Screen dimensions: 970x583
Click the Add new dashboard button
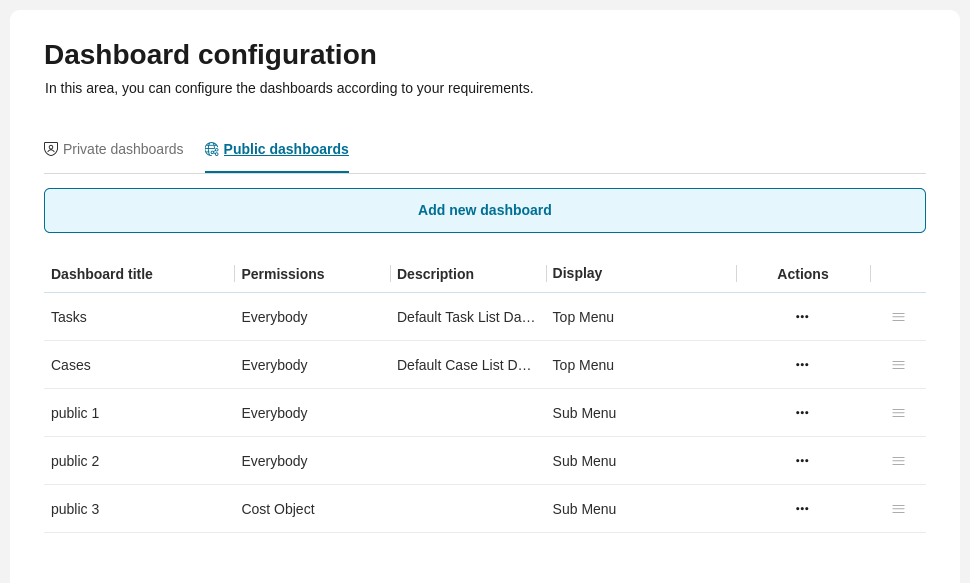pos(485,210)
